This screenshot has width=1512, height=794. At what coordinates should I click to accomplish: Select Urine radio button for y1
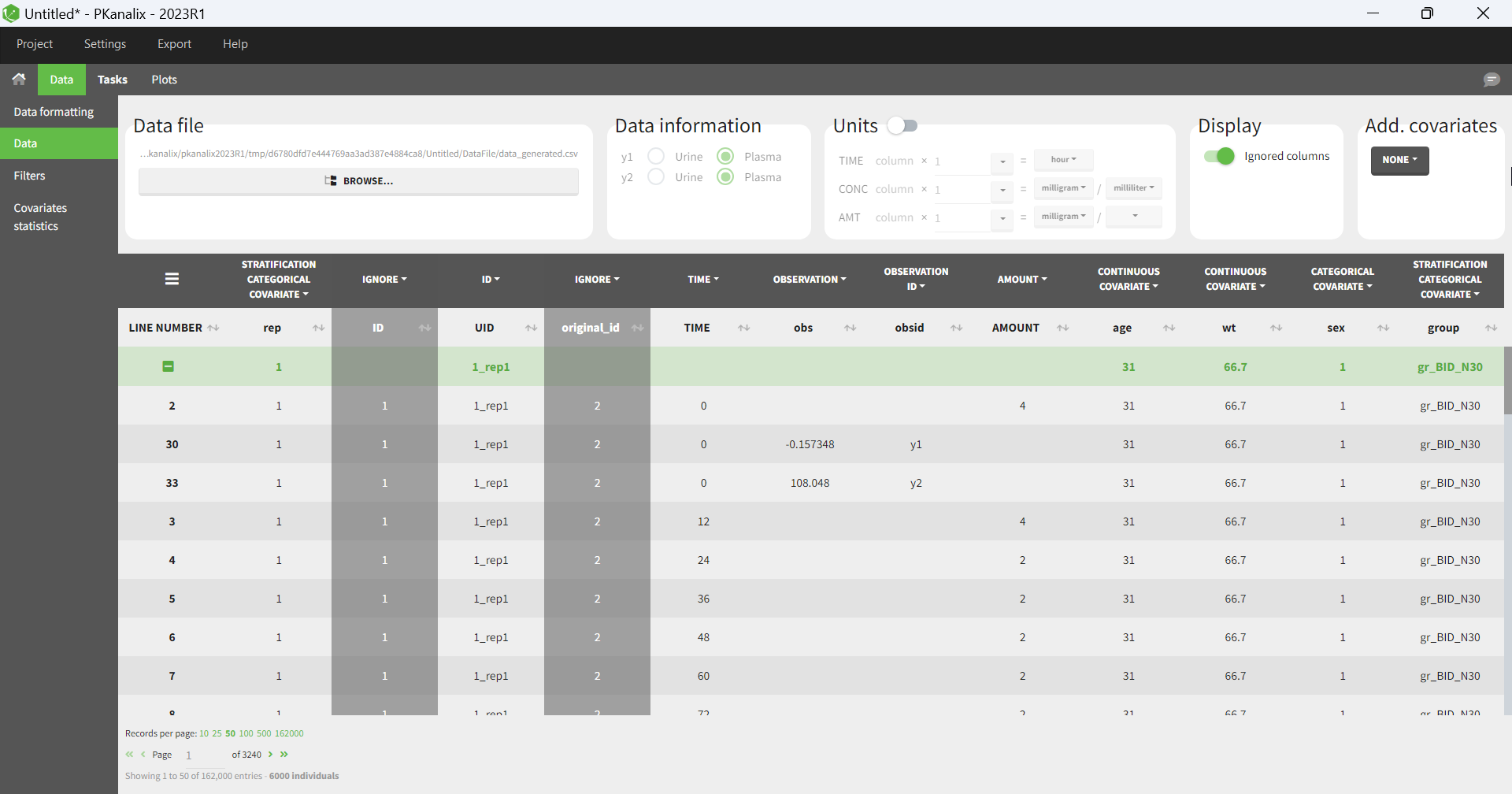[x=656, y=156]
